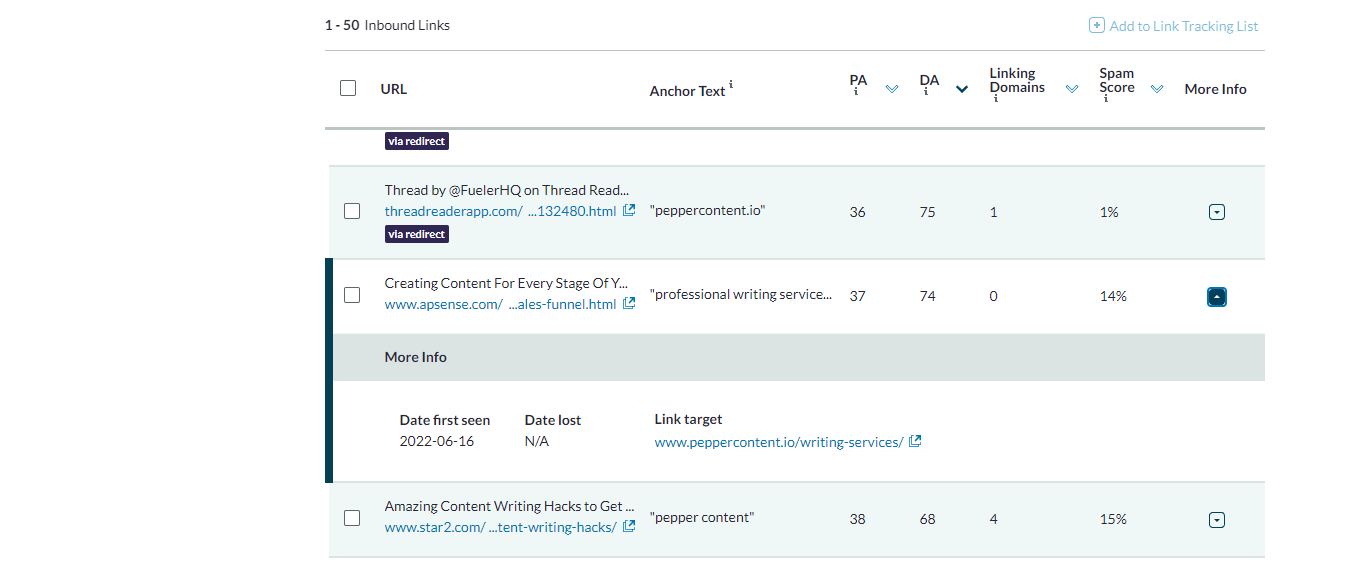Select the apsense.com row checkbox
This screenshot has height=568, width=1349.
click(352, 295)
